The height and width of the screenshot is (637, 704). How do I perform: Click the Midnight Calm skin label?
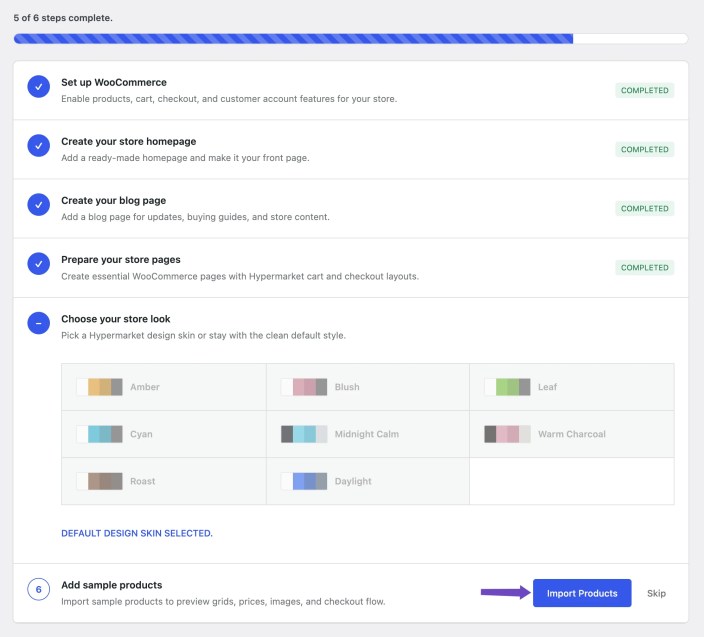coord(367,434)
